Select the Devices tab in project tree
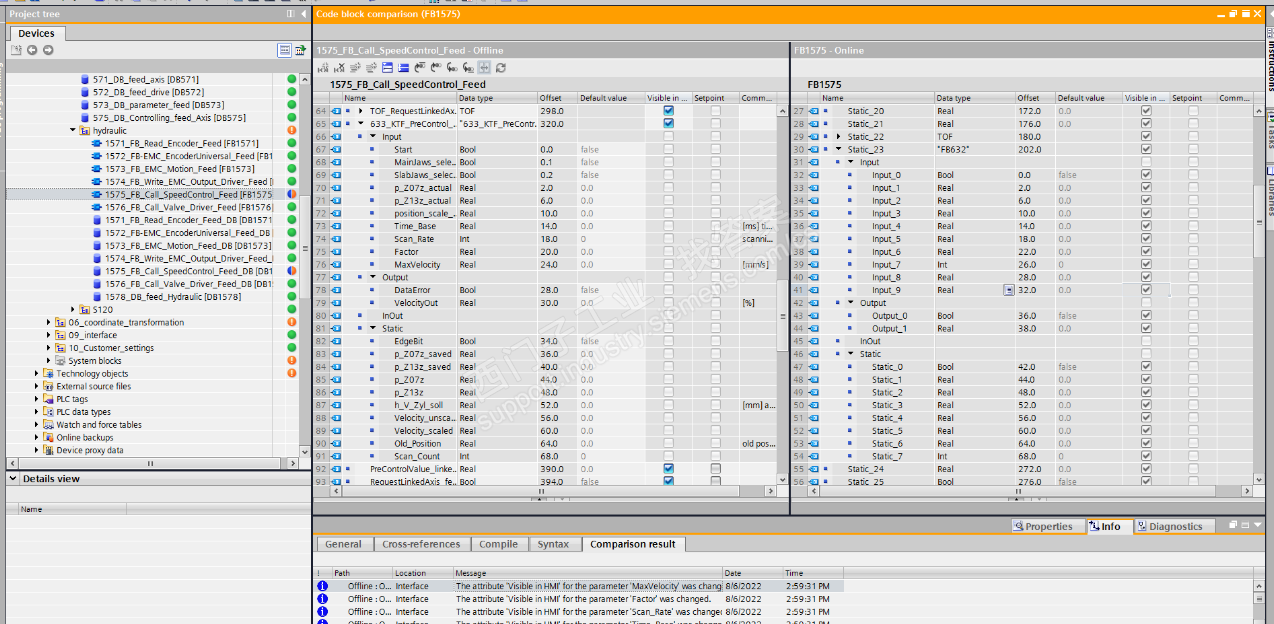1274x624 pixels. tap(37, 33)
